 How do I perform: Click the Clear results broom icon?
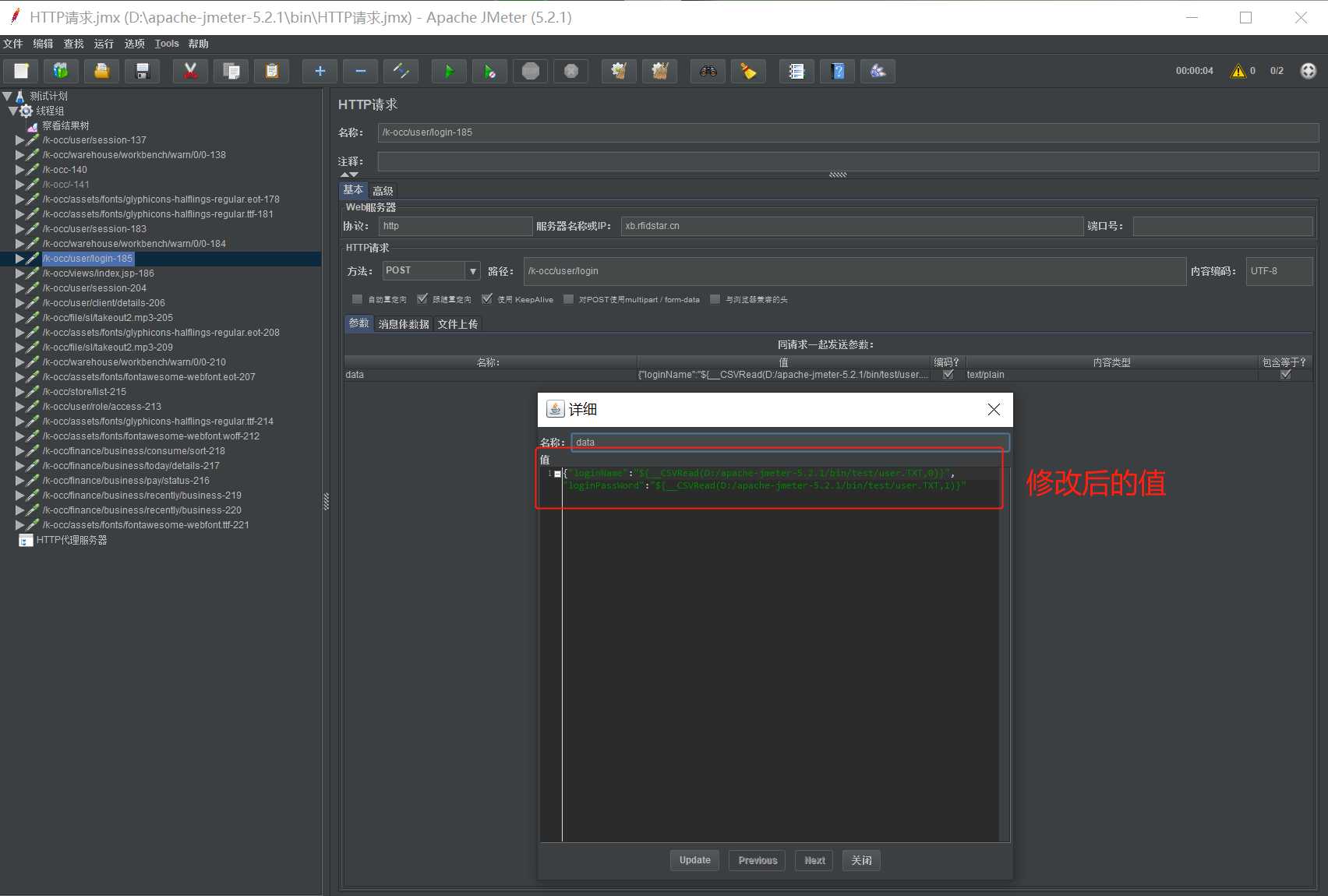pyautogui.click(x=619, y=71)
